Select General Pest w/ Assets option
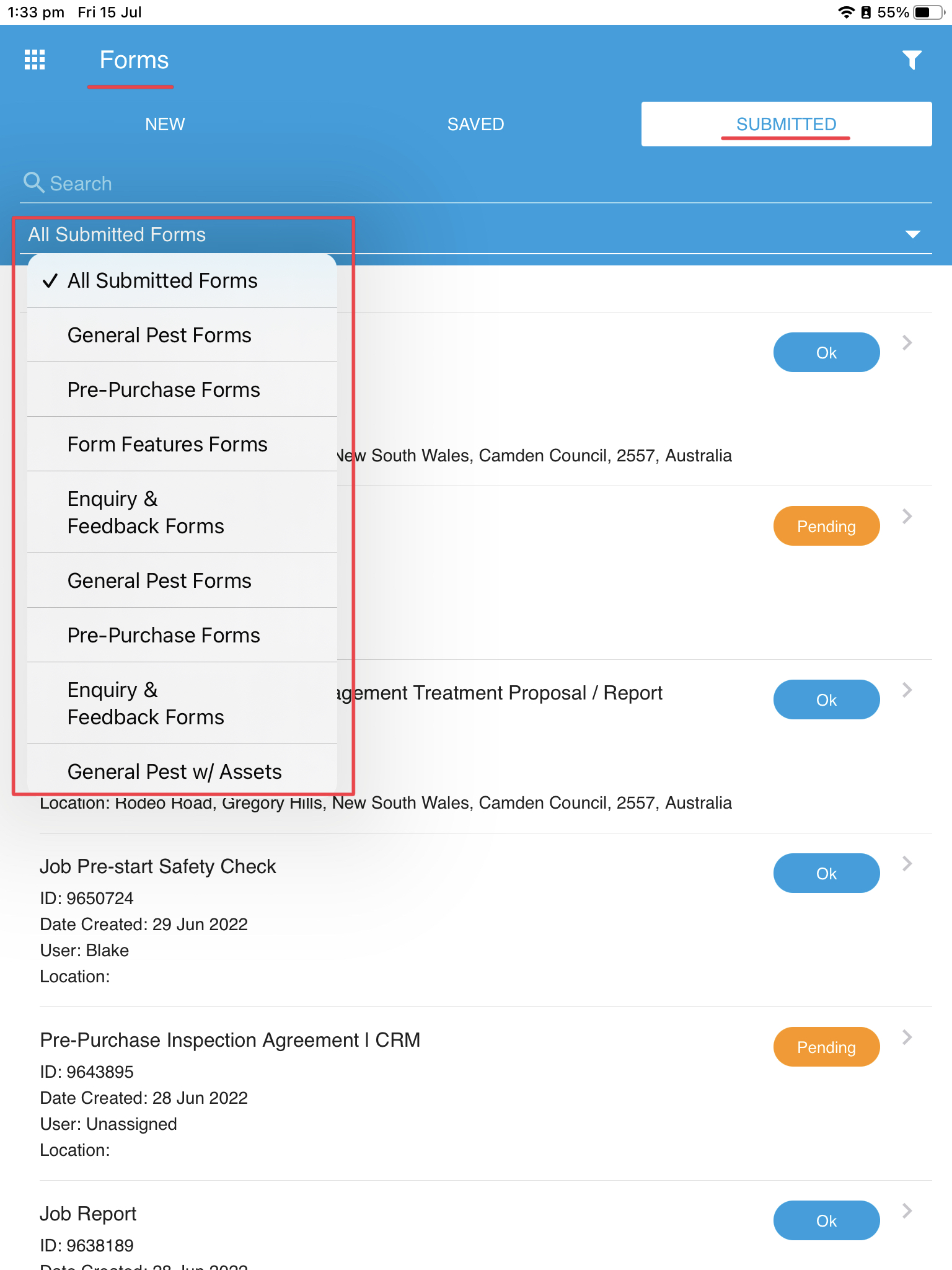This screenshot has width=952, height=1270. pyautogui.click(x=174, y=771)
